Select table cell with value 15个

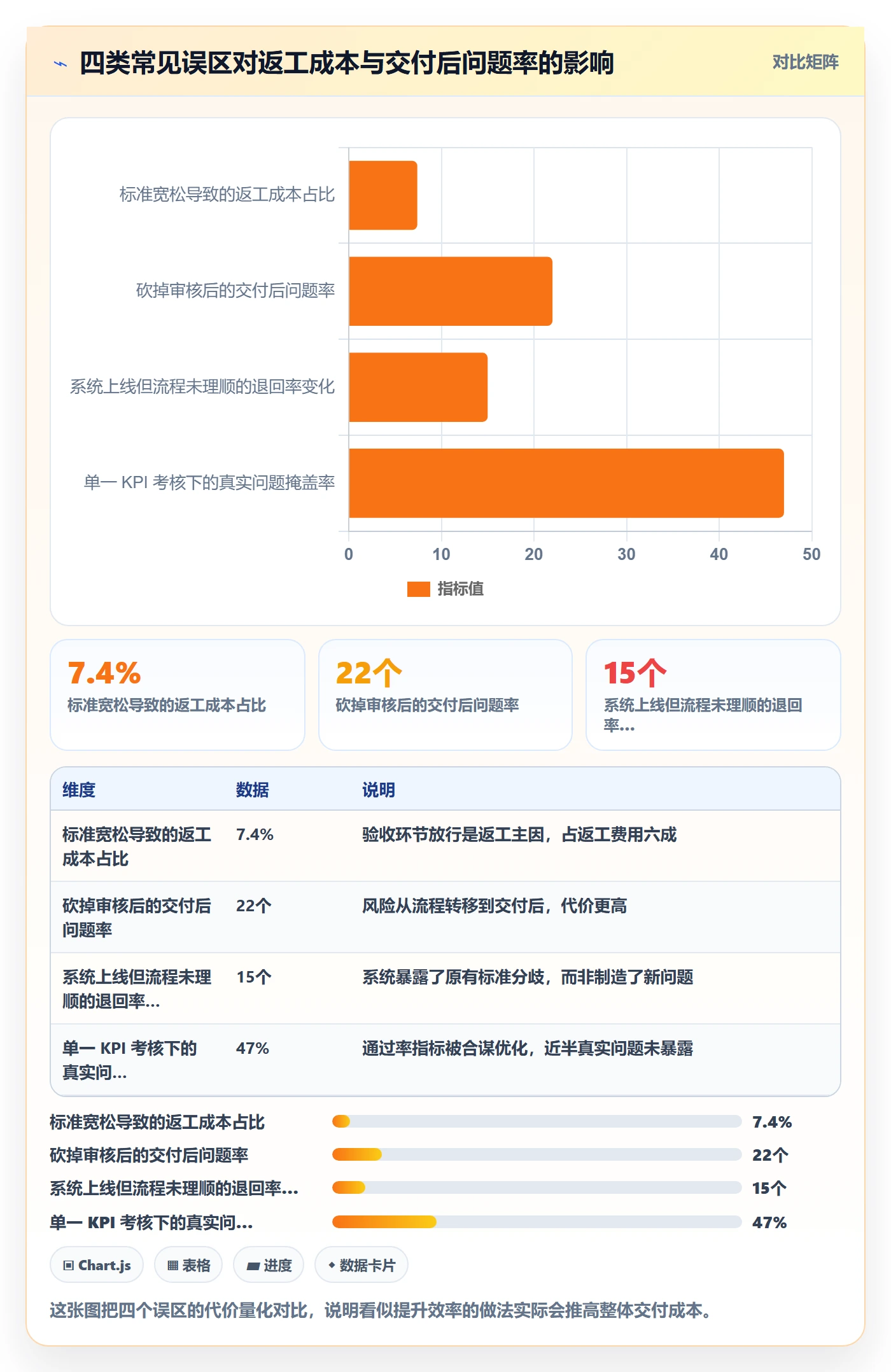click(254, 977)
